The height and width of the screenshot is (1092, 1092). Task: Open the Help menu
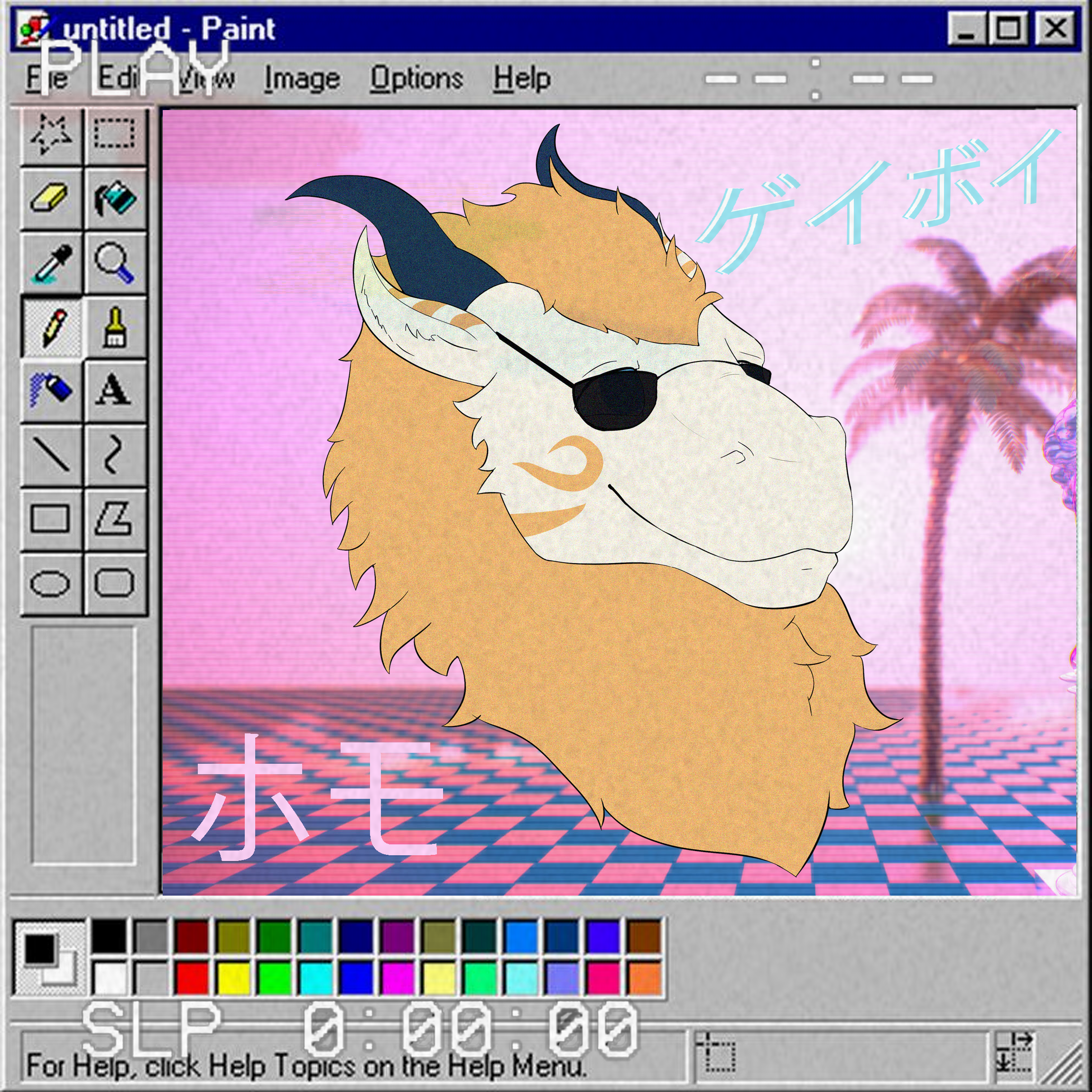pos(522,79)
